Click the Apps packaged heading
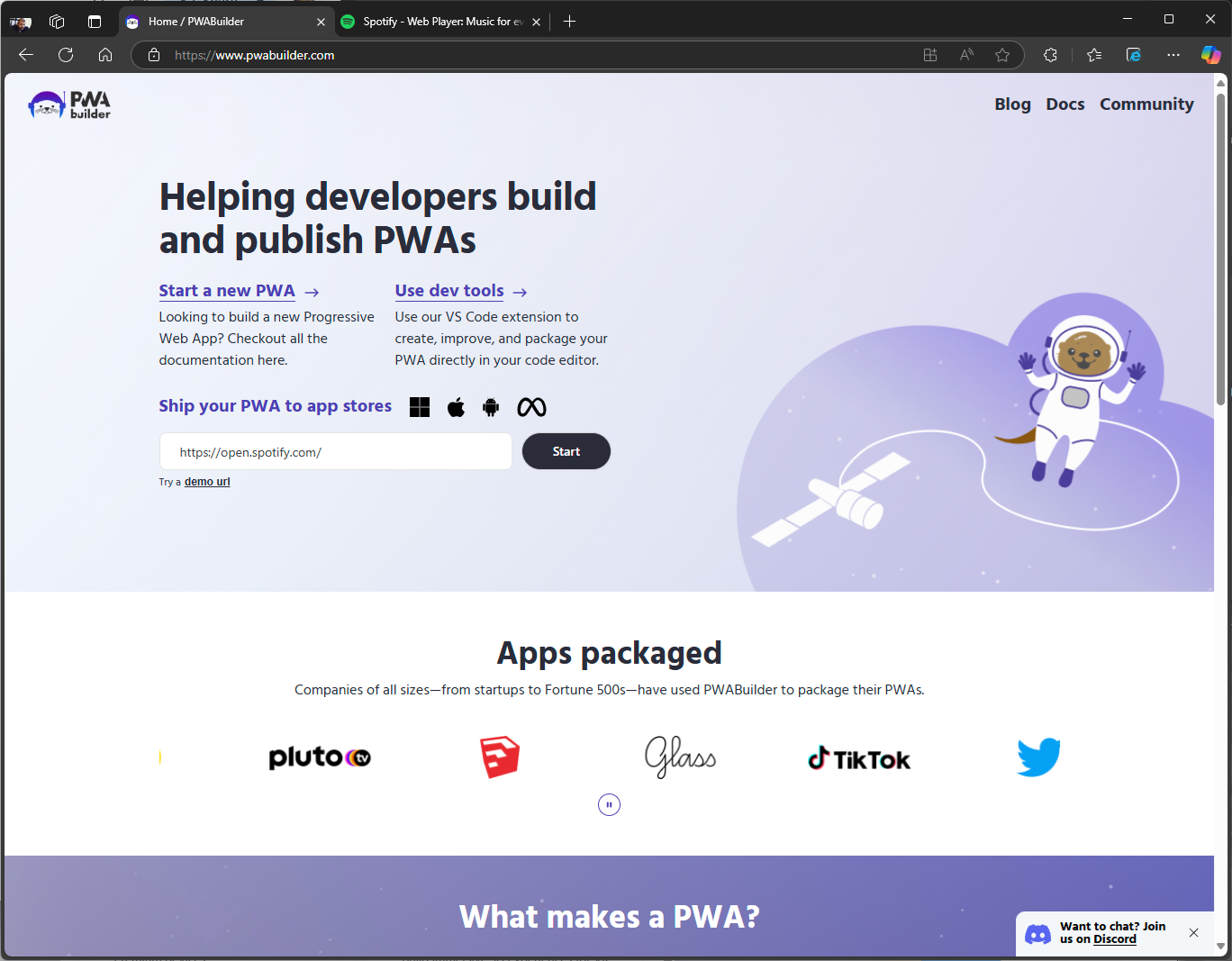Image resolution: width=1232 pixels, height=961 pixels. tap(610, 653)
